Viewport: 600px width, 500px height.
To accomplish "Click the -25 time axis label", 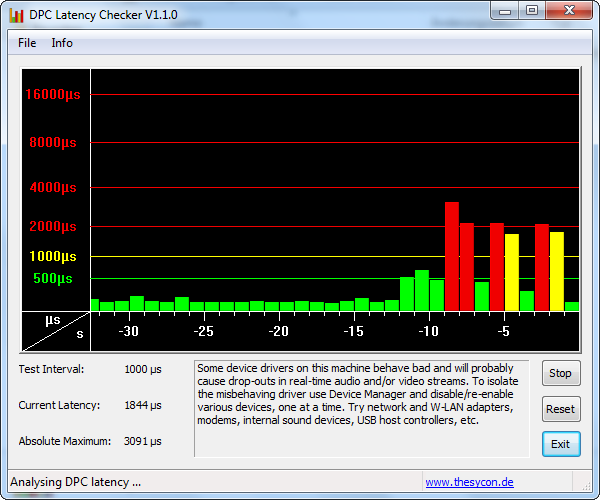I will point(204,331).
